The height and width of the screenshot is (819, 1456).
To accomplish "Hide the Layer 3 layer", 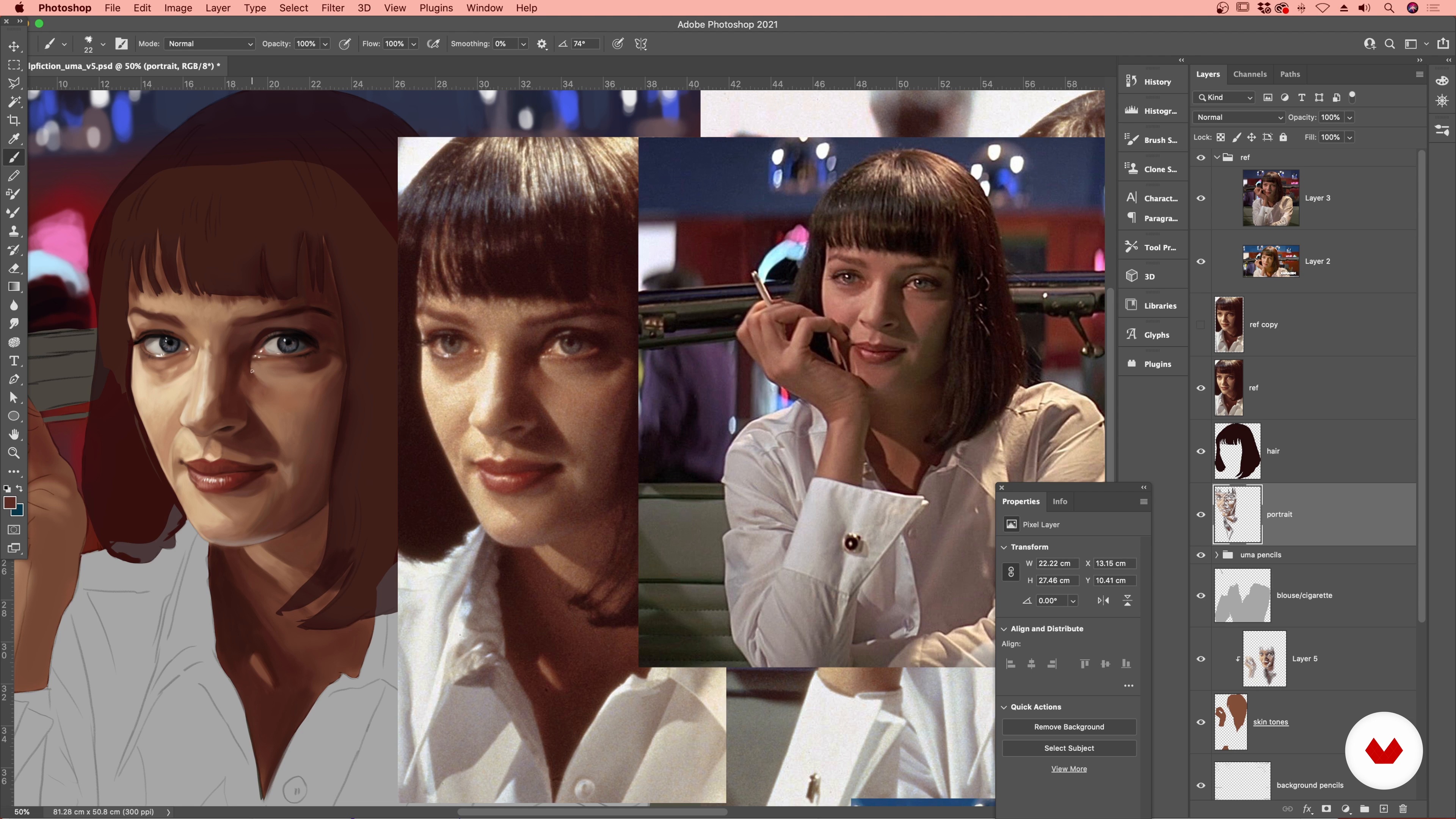I will click(x=1200, y=198).
